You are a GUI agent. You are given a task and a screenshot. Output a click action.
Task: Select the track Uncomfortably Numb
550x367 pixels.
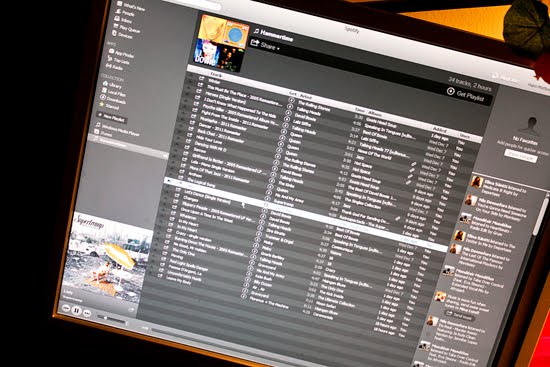coord(184,276)
